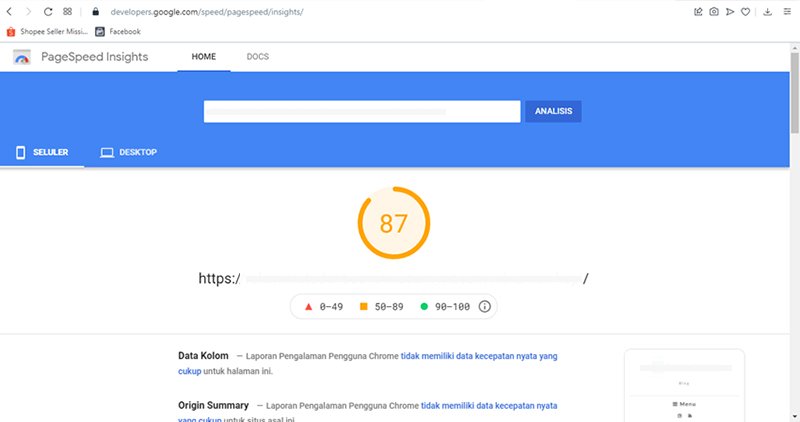800x422 pixels.
Task: Click the page screenshot thumbnail
Action: (x=684, y=386)
